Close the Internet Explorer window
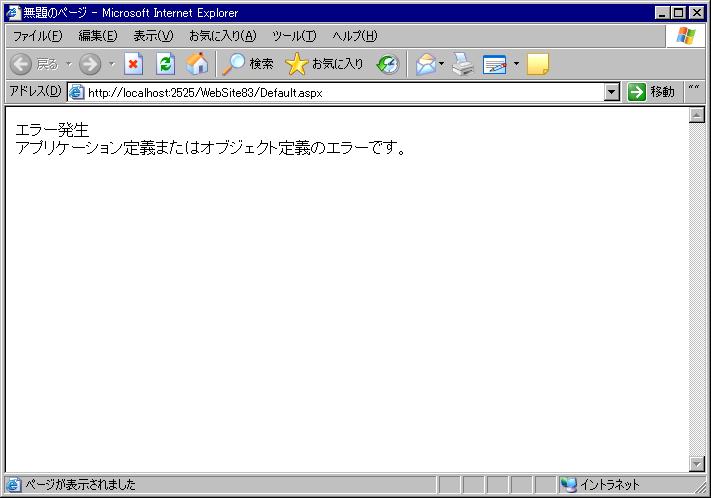Screen dimensions: 711x498 (697, 13)
